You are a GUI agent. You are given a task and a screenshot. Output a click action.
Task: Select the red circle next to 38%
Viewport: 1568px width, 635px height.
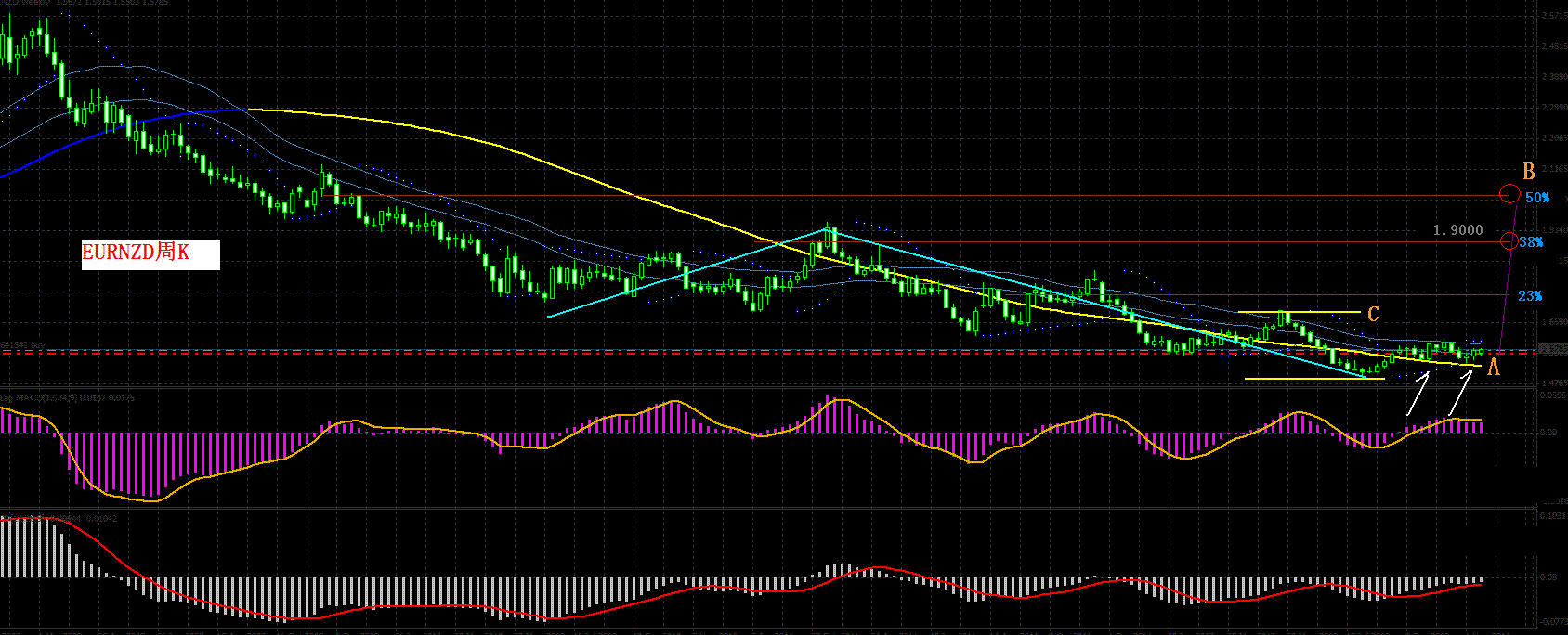point(1509,242)
